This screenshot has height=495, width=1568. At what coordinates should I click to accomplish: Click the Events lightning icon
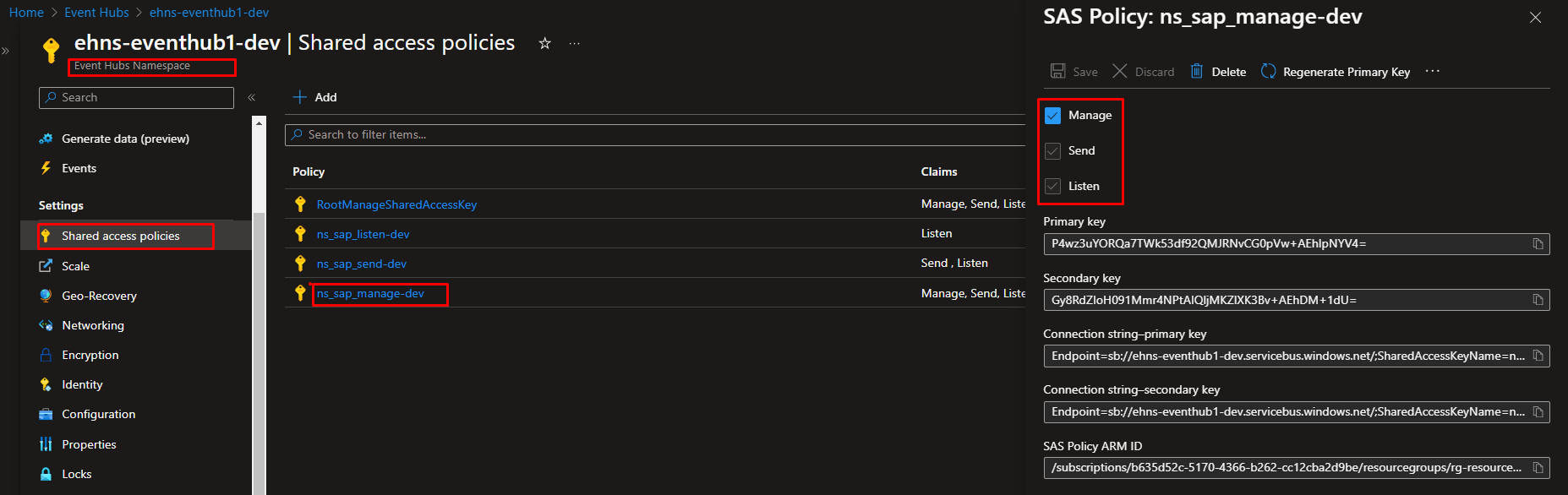pos(46,168)
